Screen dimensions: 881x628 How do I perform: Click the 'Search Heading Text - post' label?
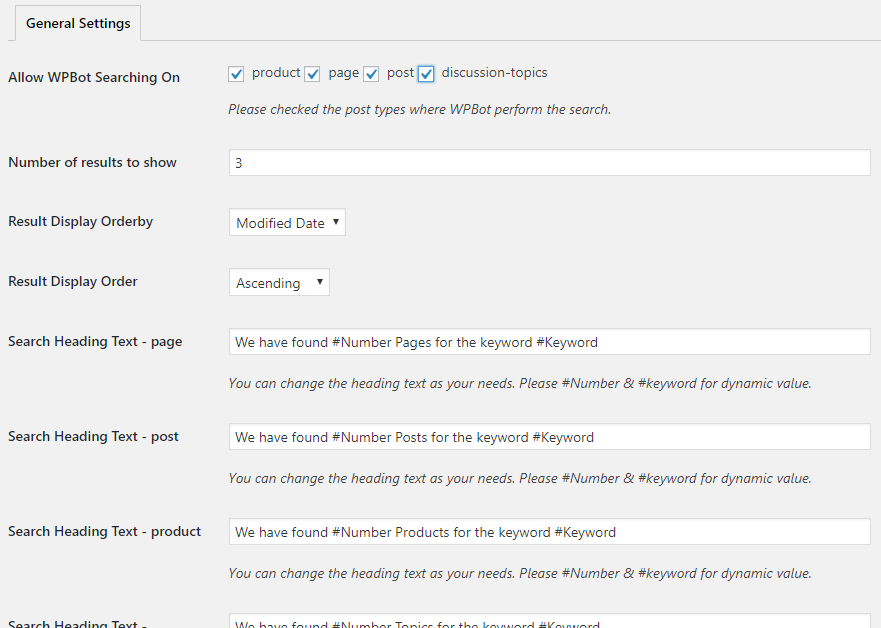[93, 436]
